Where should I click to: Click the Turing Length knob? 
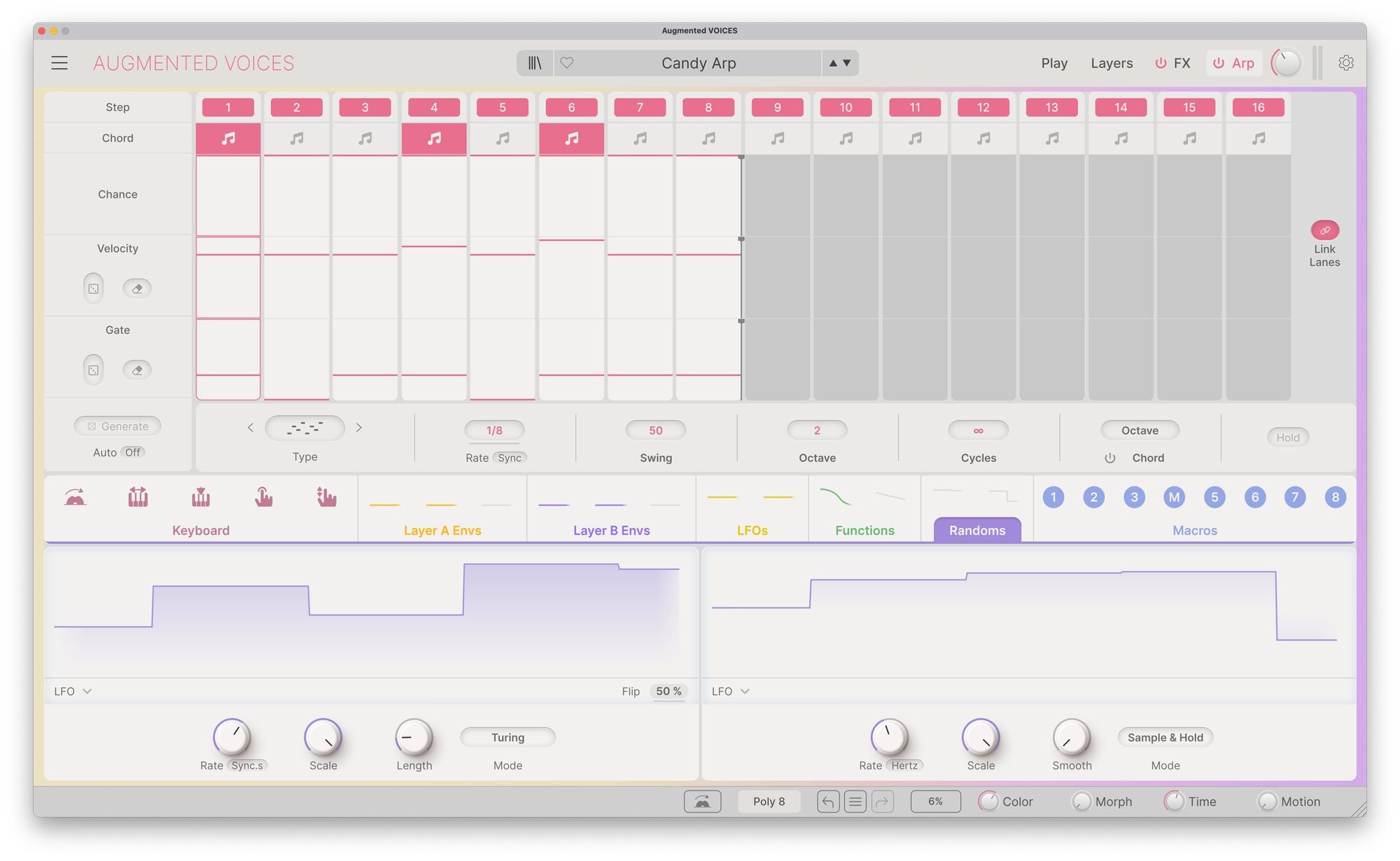point(414,737)
